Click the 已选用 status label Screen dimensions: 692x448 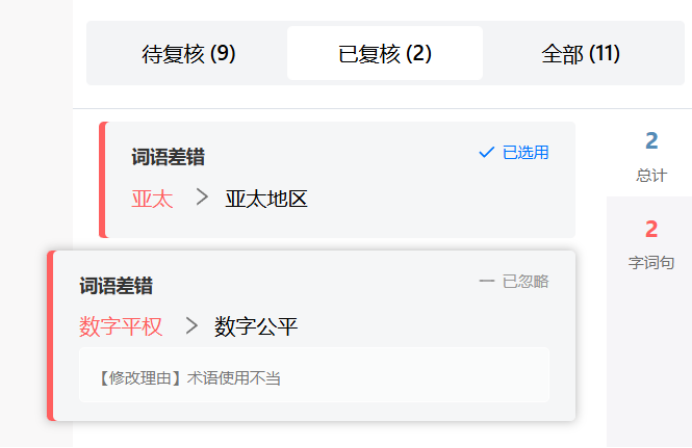pos(525,152)
